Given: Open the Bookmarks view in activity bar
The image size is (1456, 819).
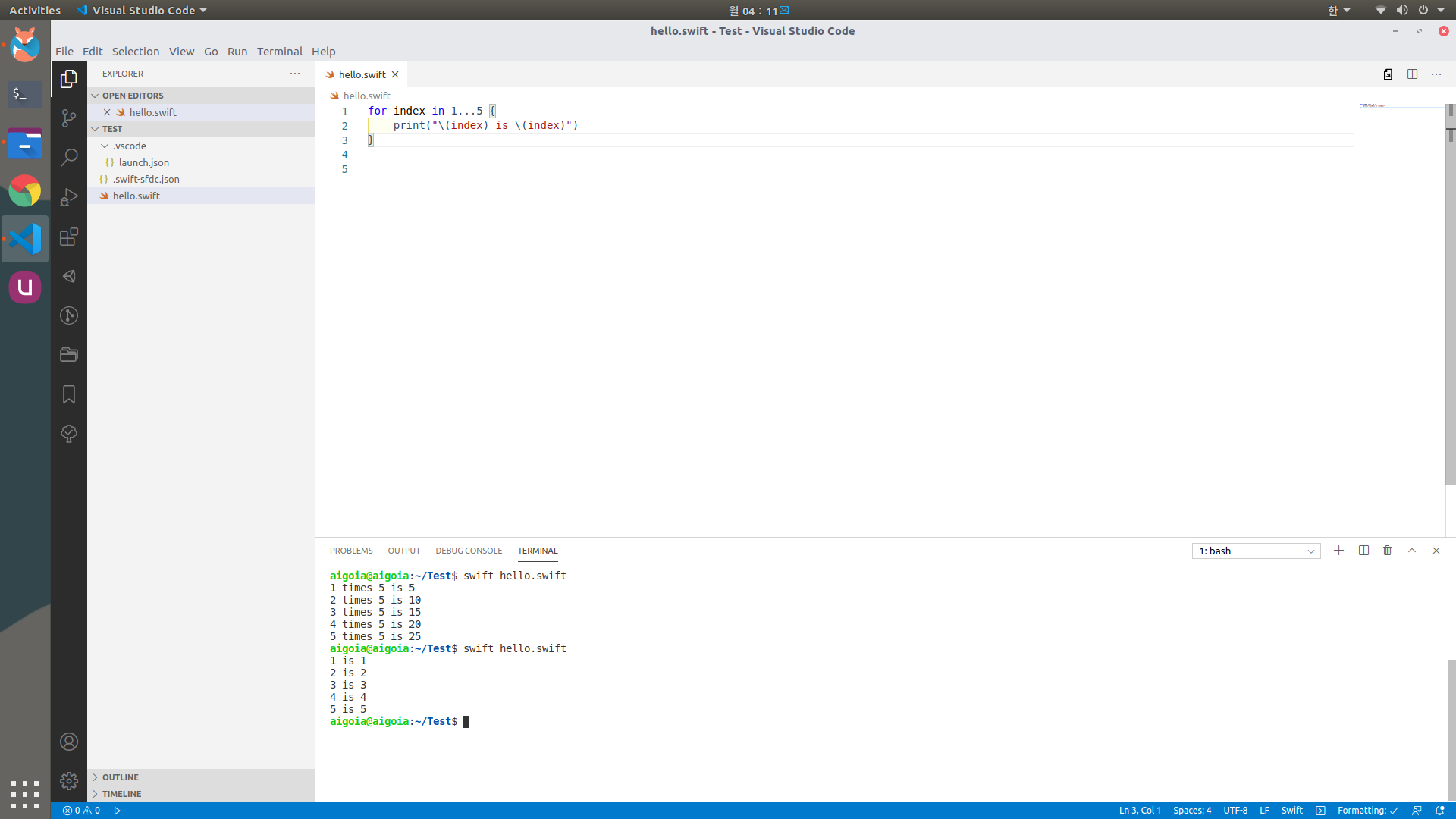Looking at the screenshot, I should click(69, 394).
